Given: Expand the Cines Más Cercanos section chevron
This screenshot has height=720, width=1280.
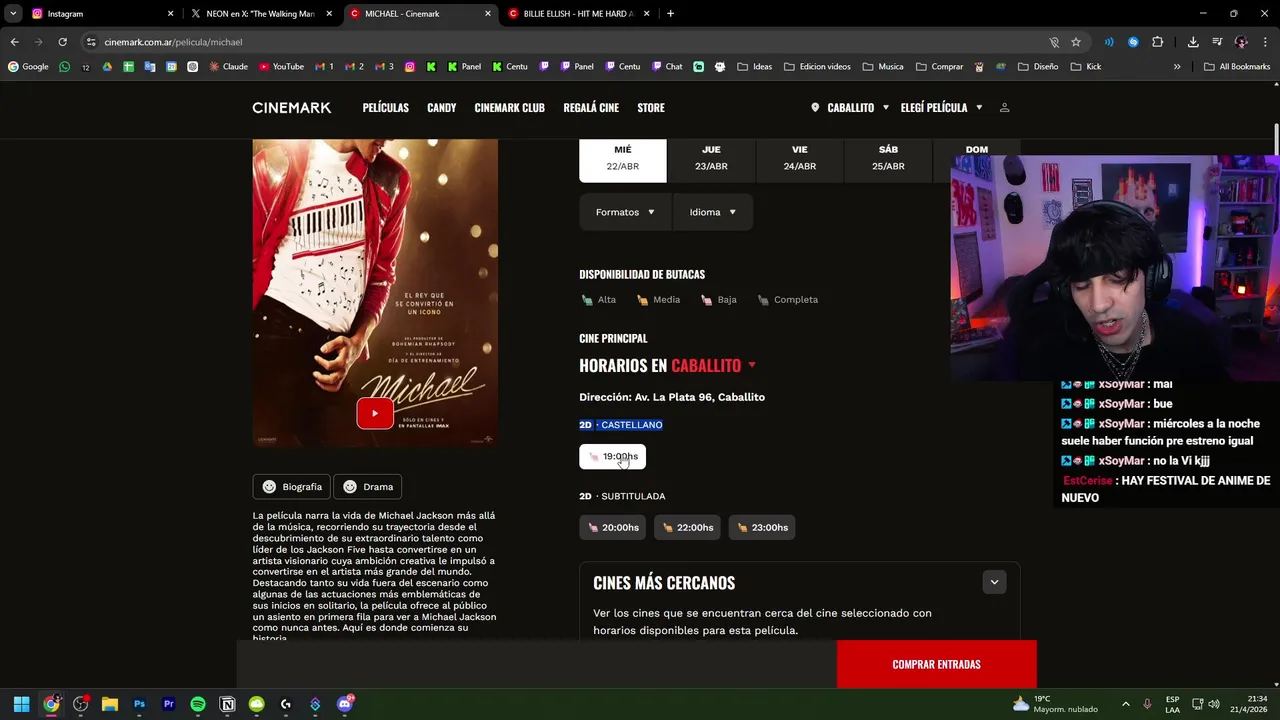Looking at the screenshot, I should click(x=994, y=582).
